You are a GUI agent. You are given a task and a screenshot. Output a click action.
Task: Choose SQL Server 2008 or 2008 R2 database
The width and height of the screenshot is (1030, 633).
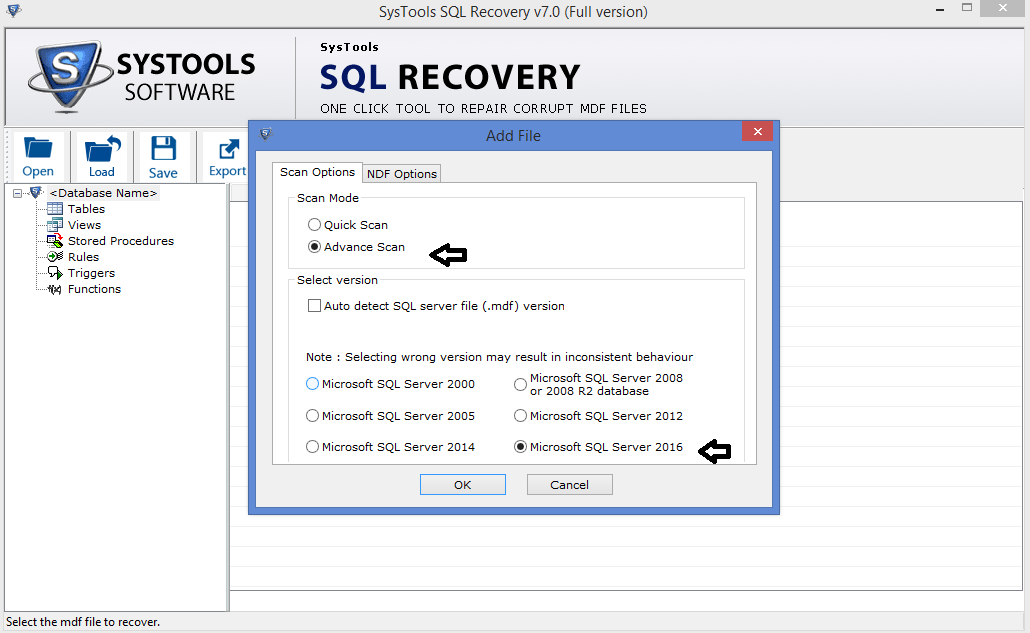pos(520,385)
